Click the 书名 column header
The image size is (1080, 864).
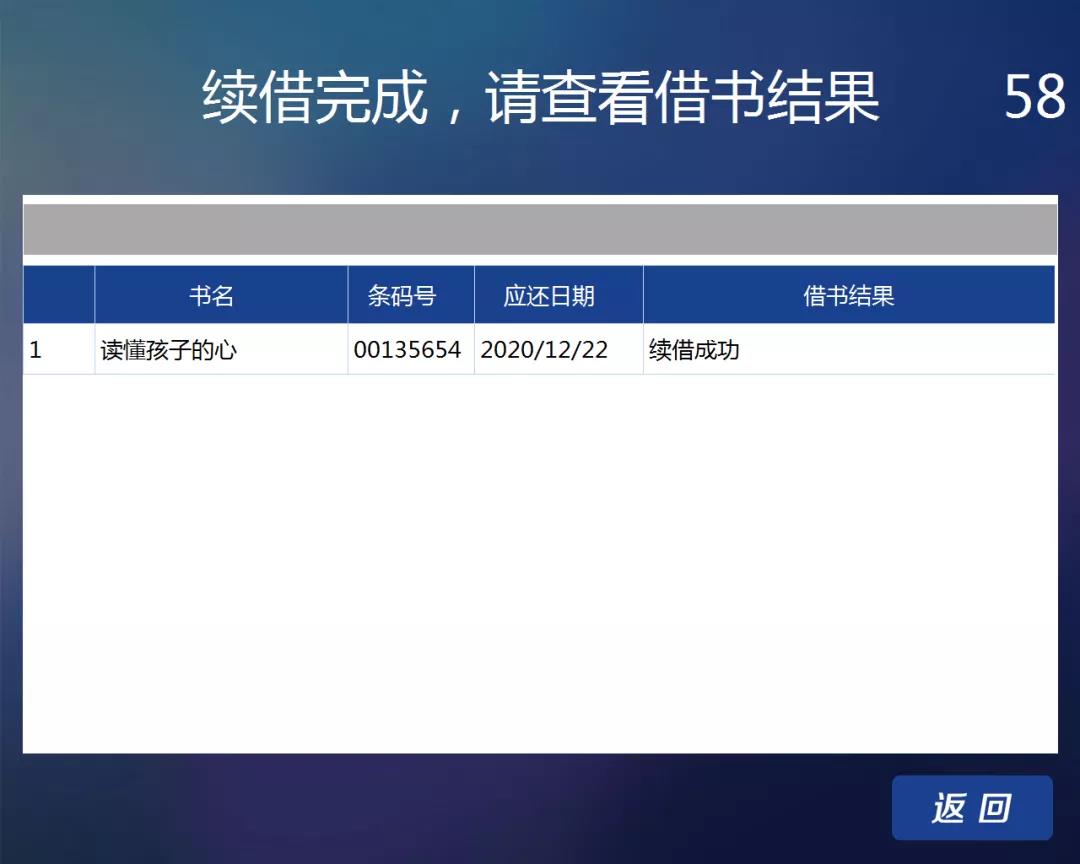pyautogui.click(x=211, y=296)
